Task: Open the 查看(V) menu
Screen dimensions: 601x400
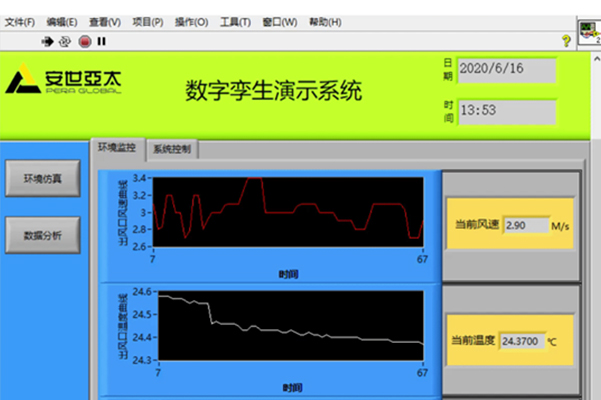Action: [104, 22]
